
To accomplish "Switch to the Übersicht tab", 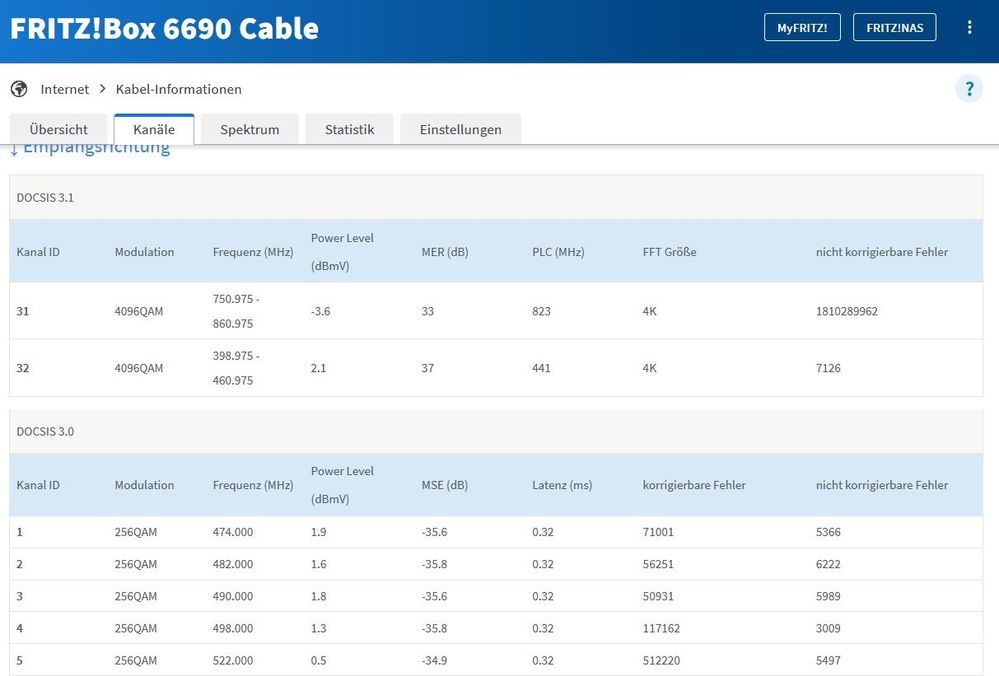I will 58,129.
